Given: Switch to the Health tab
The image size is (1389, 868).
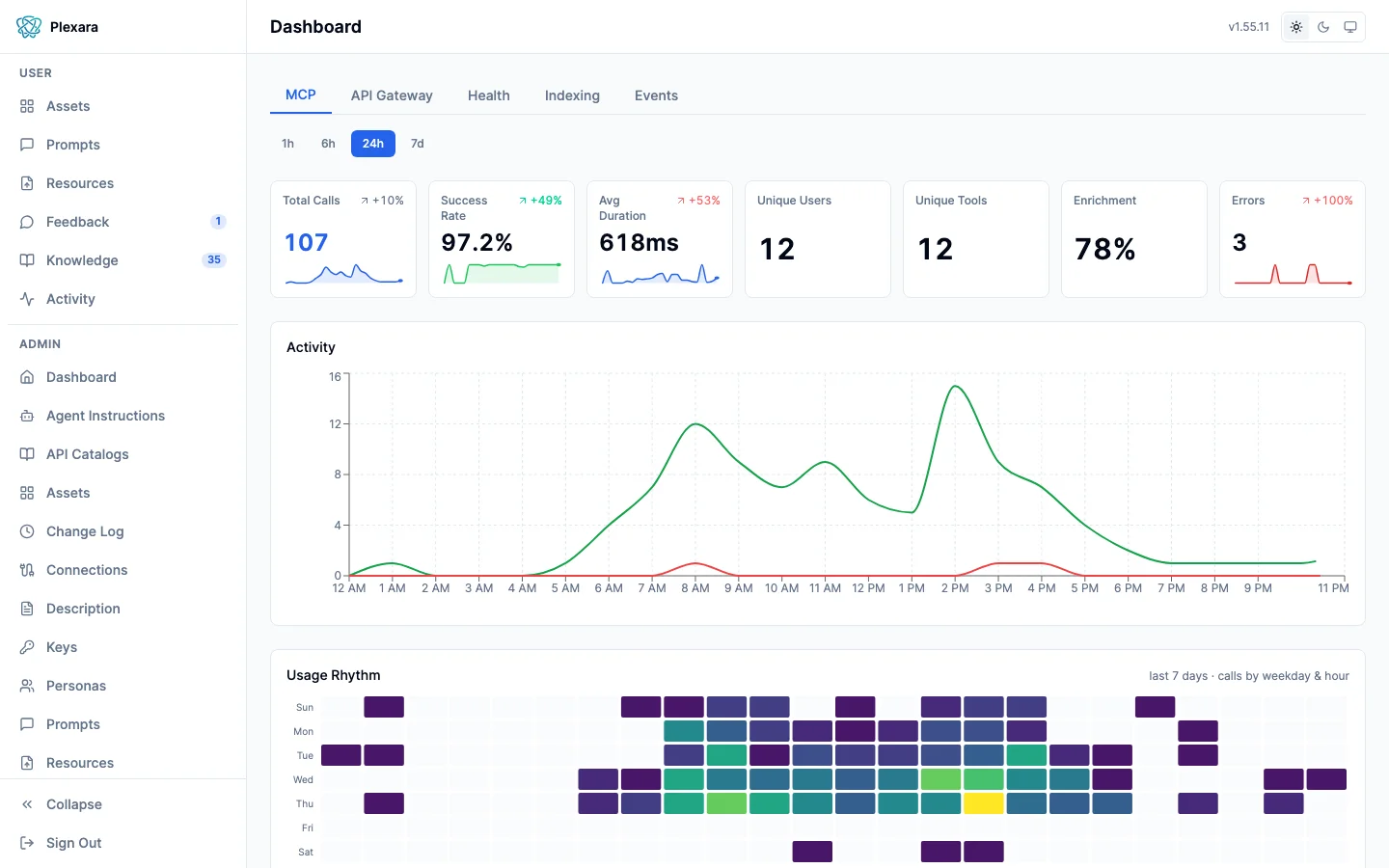Looking at the screenshot, I should [489, 95].
